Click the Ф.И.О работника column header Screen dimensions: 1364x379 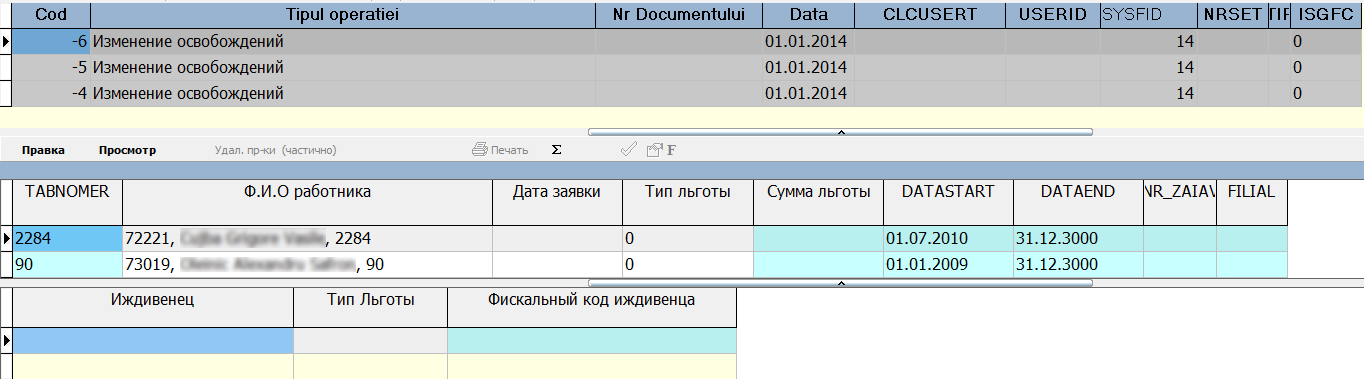[x=307, y=202]
